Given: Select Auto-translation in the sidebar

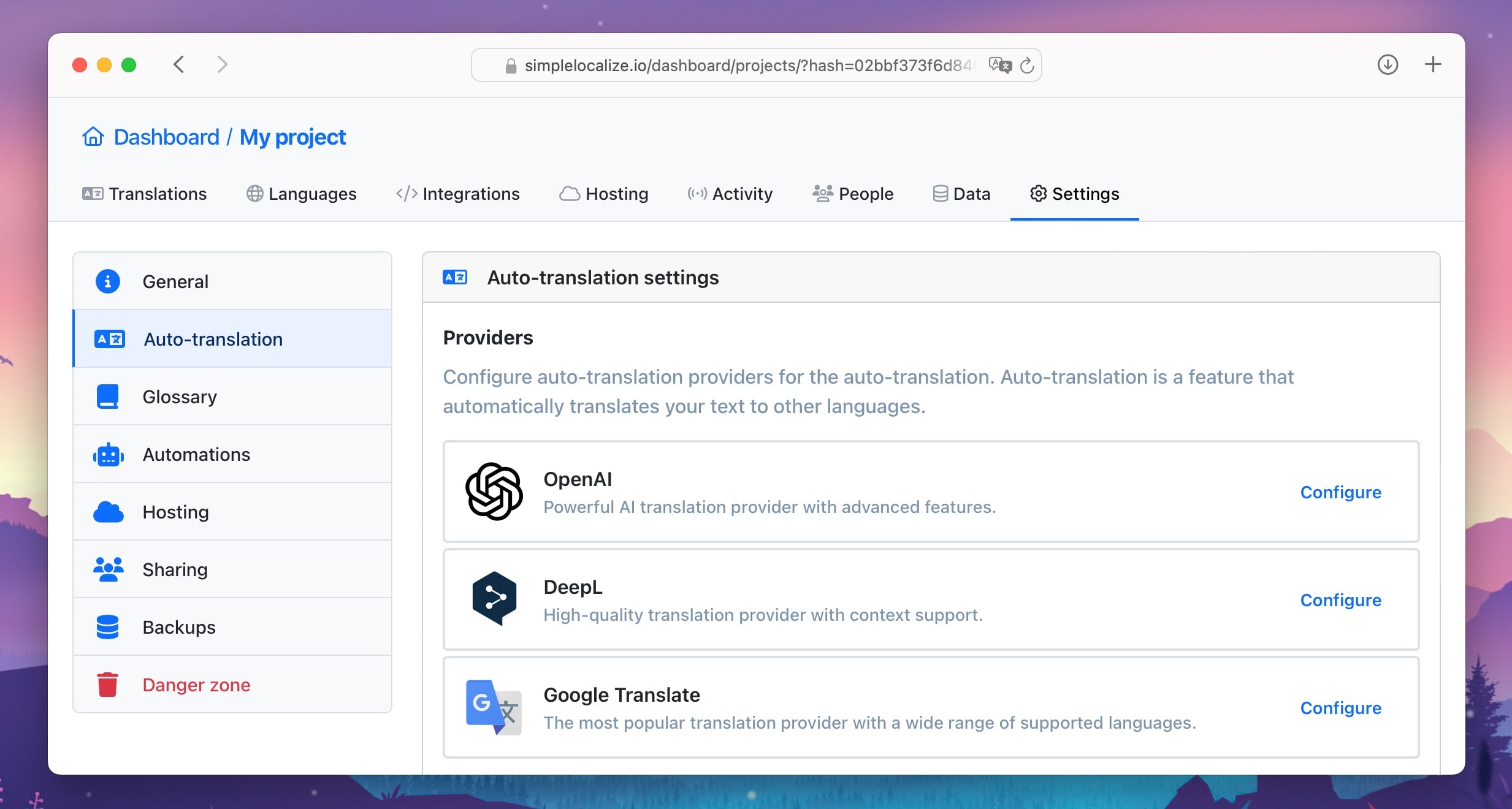Looking at the screenshot, I should [x=232, y=339].
